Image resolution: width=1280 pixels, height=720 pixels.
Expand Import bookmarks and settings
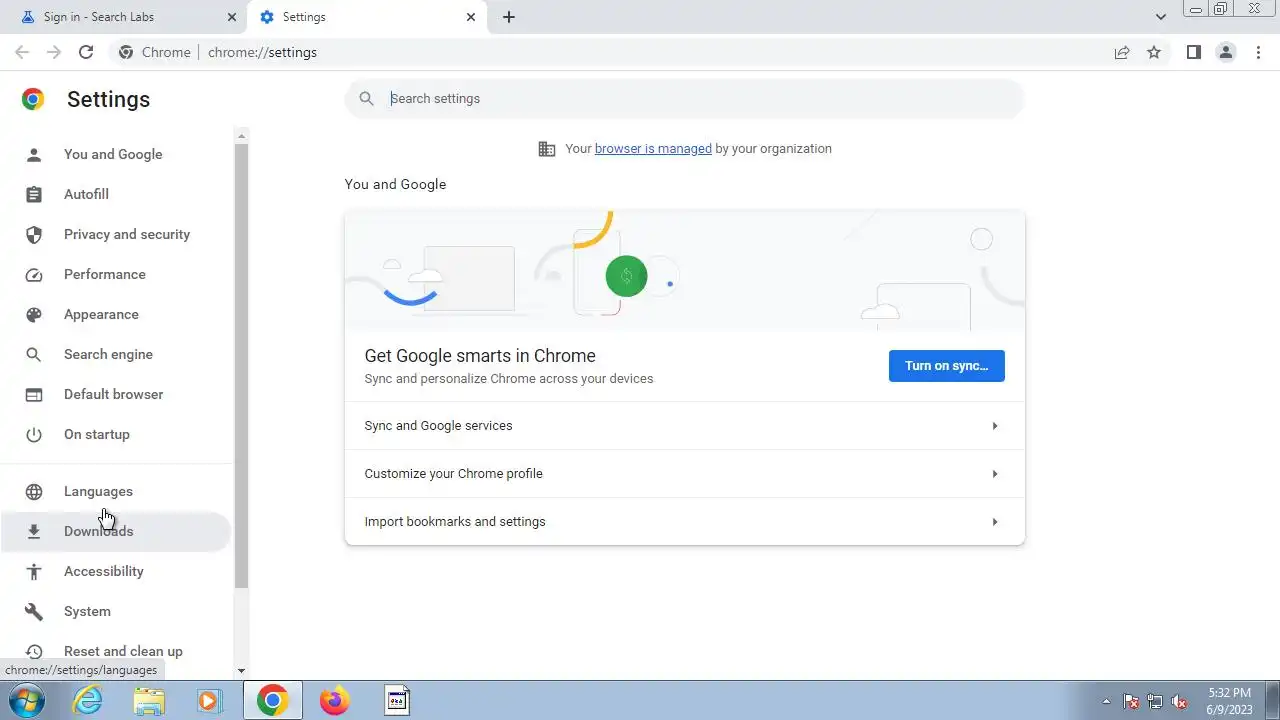pyautogui.click(x=684, y=522)
